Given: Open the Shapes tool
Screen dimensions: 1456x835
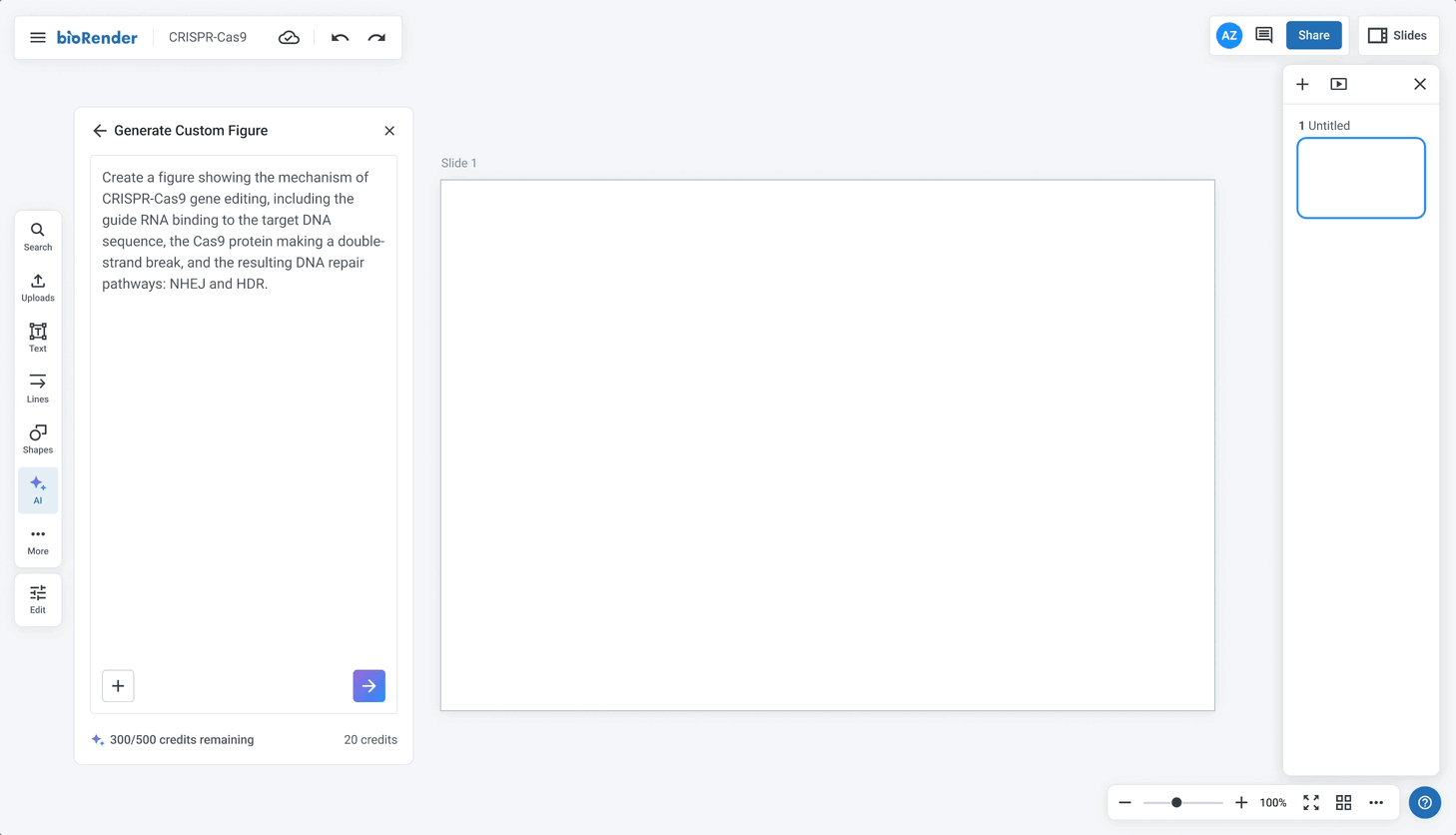Looking at the screenshot, I should pos(38,439).
